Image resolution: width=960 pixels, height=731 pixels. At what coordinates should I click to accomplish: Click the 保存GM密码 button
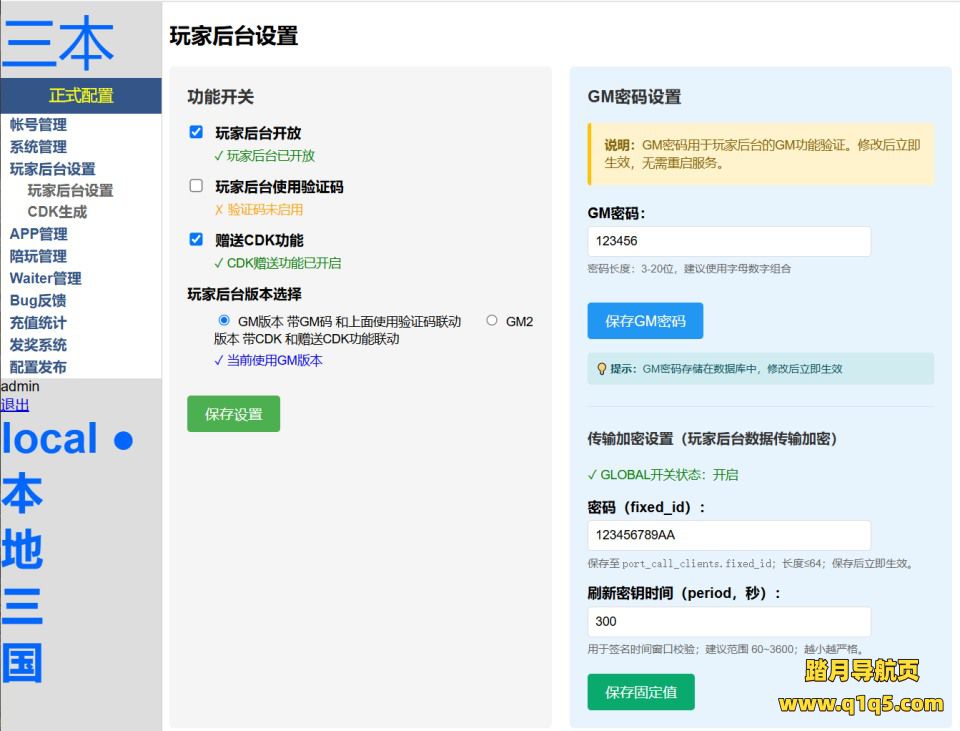tap(645, 320)
